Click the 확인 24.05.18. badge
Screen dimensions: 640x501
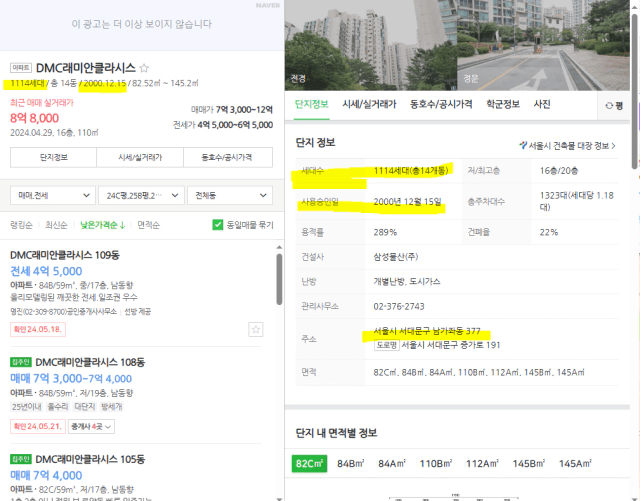click(38, 330)
